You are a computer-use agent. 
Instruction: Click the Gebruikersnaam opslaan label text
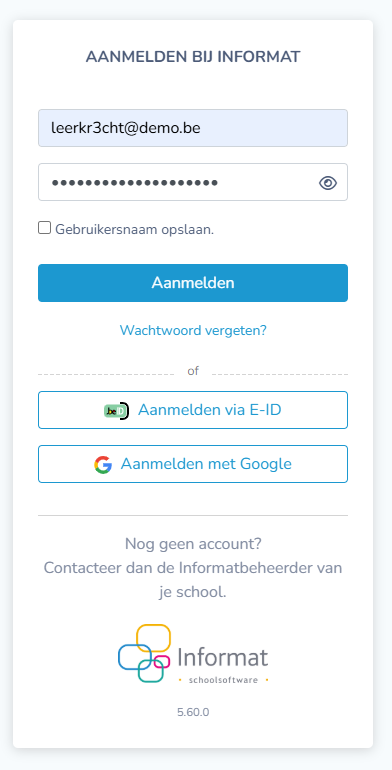pos(135,229)
